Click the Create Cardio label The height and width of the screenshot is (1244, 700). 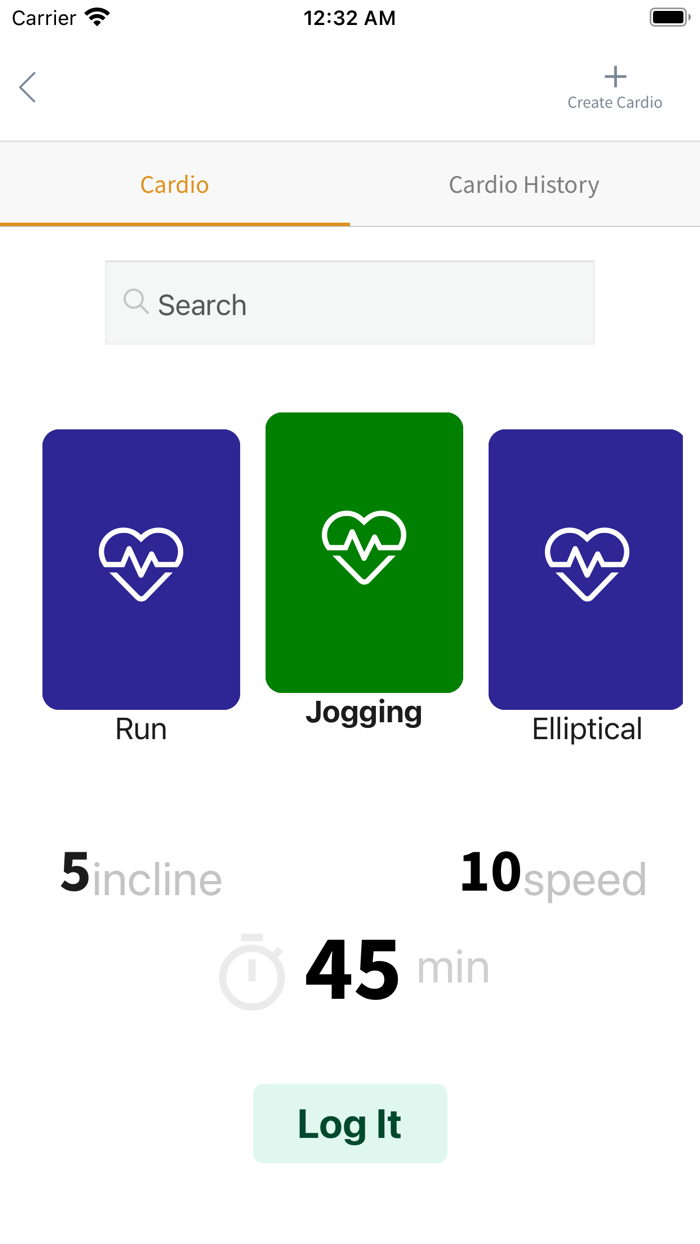coord(614,102)
